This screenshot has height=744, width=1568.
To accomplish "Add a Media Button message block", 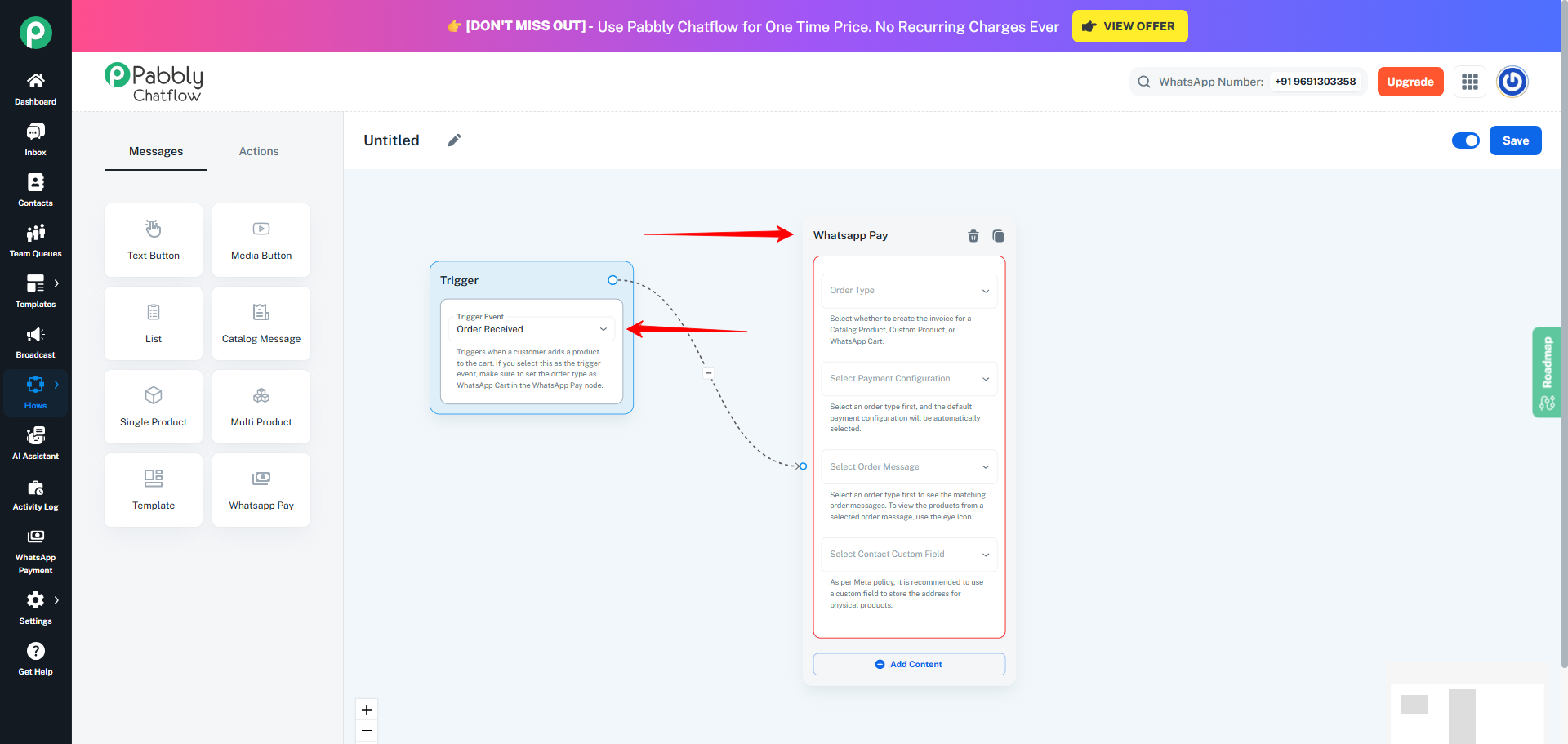I will [x=261, y=240].
